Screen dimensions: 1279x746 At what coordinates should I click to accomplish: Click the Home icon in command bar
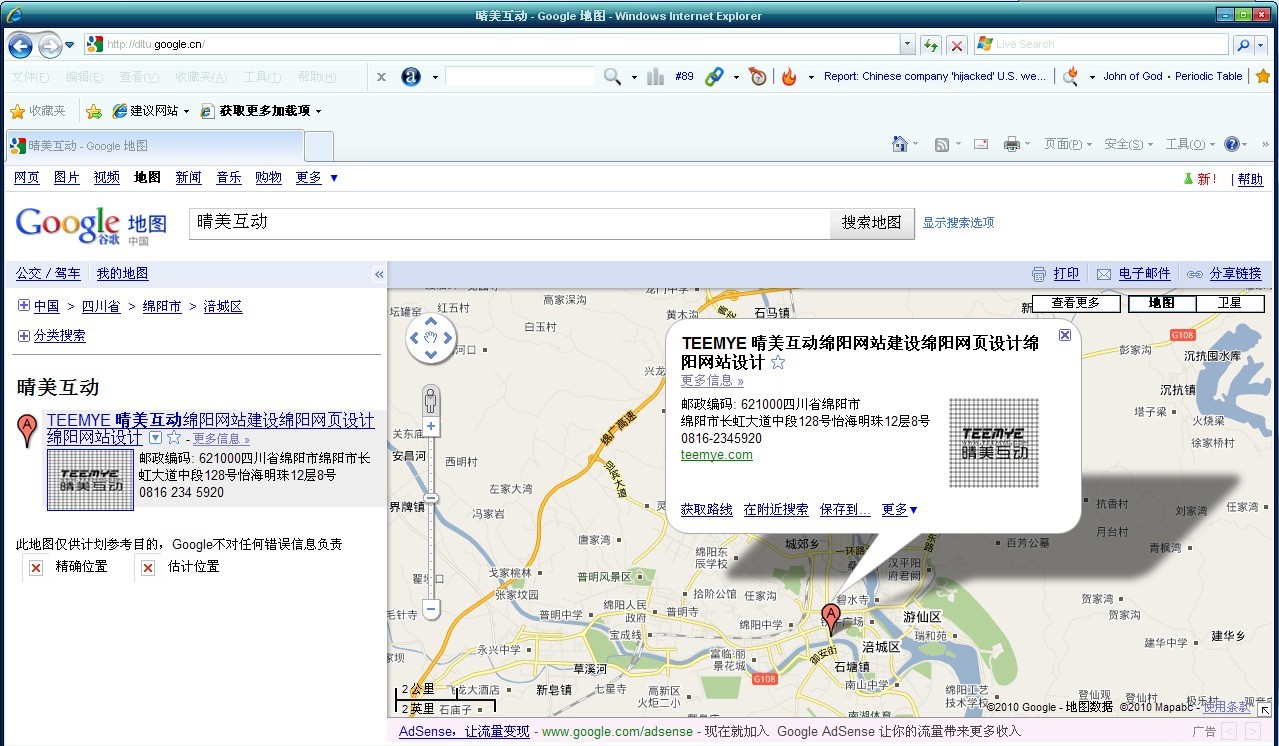[x=900, y=144]
